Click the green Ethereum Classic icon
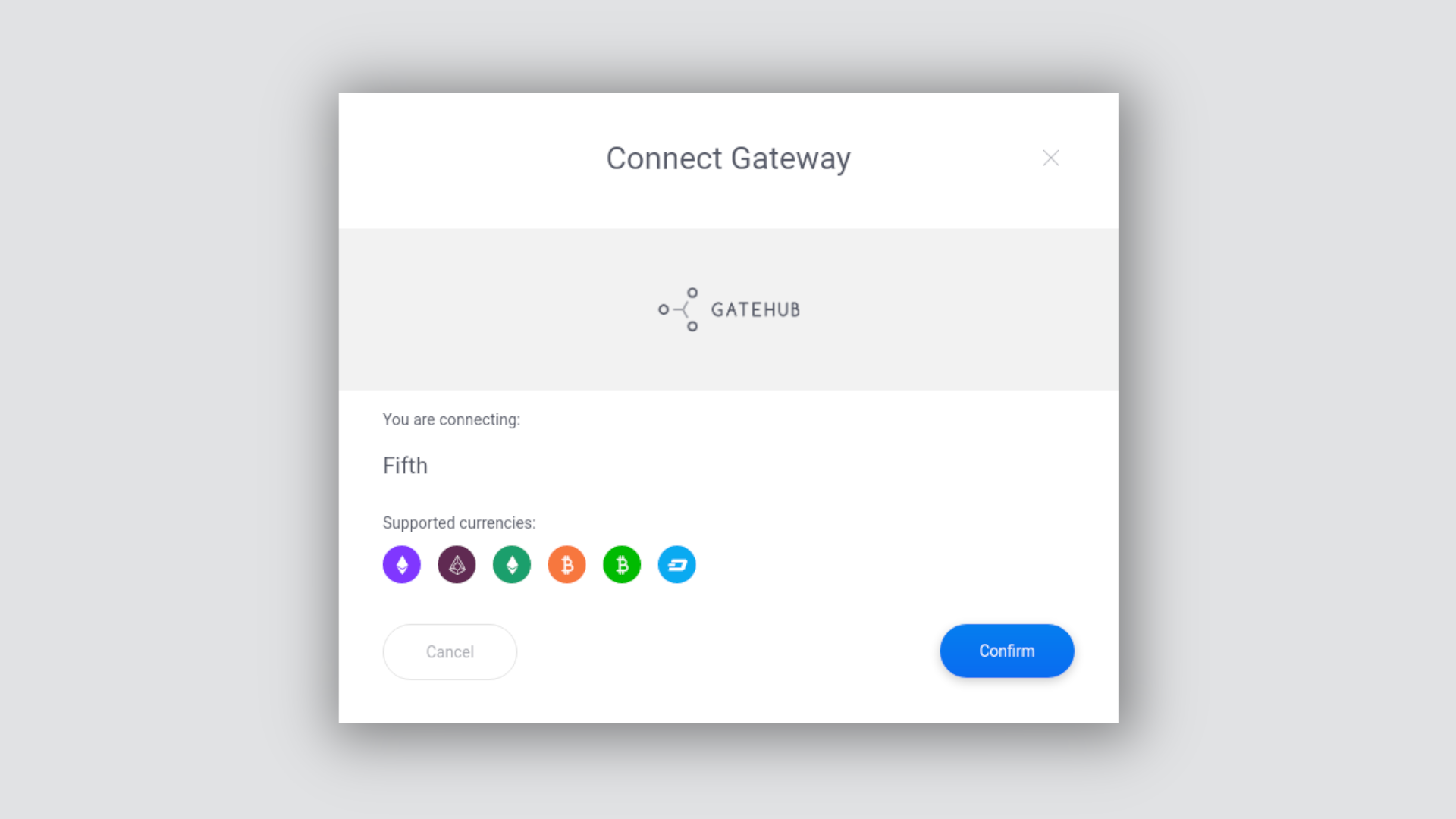The height and width of the screenshot is (819, 1456). 511,564
